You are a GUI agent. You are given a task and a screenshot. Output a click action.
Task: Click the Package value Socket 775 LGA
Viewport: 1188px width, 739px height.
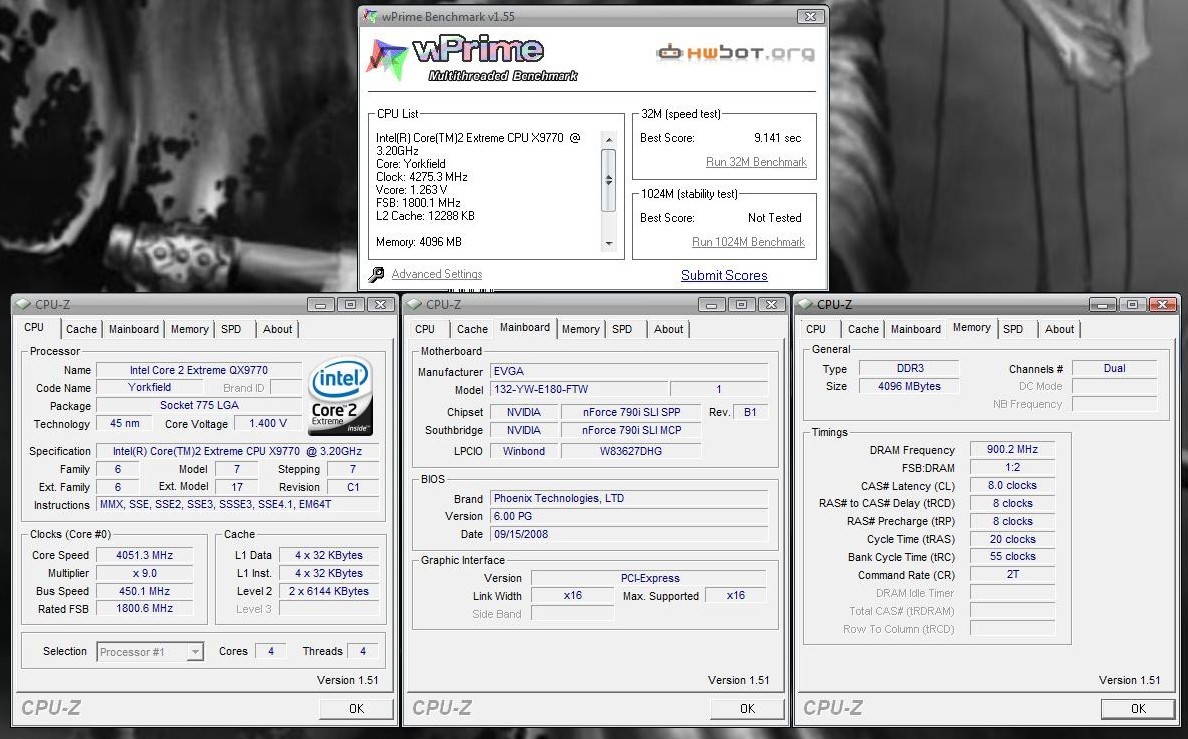199,406
